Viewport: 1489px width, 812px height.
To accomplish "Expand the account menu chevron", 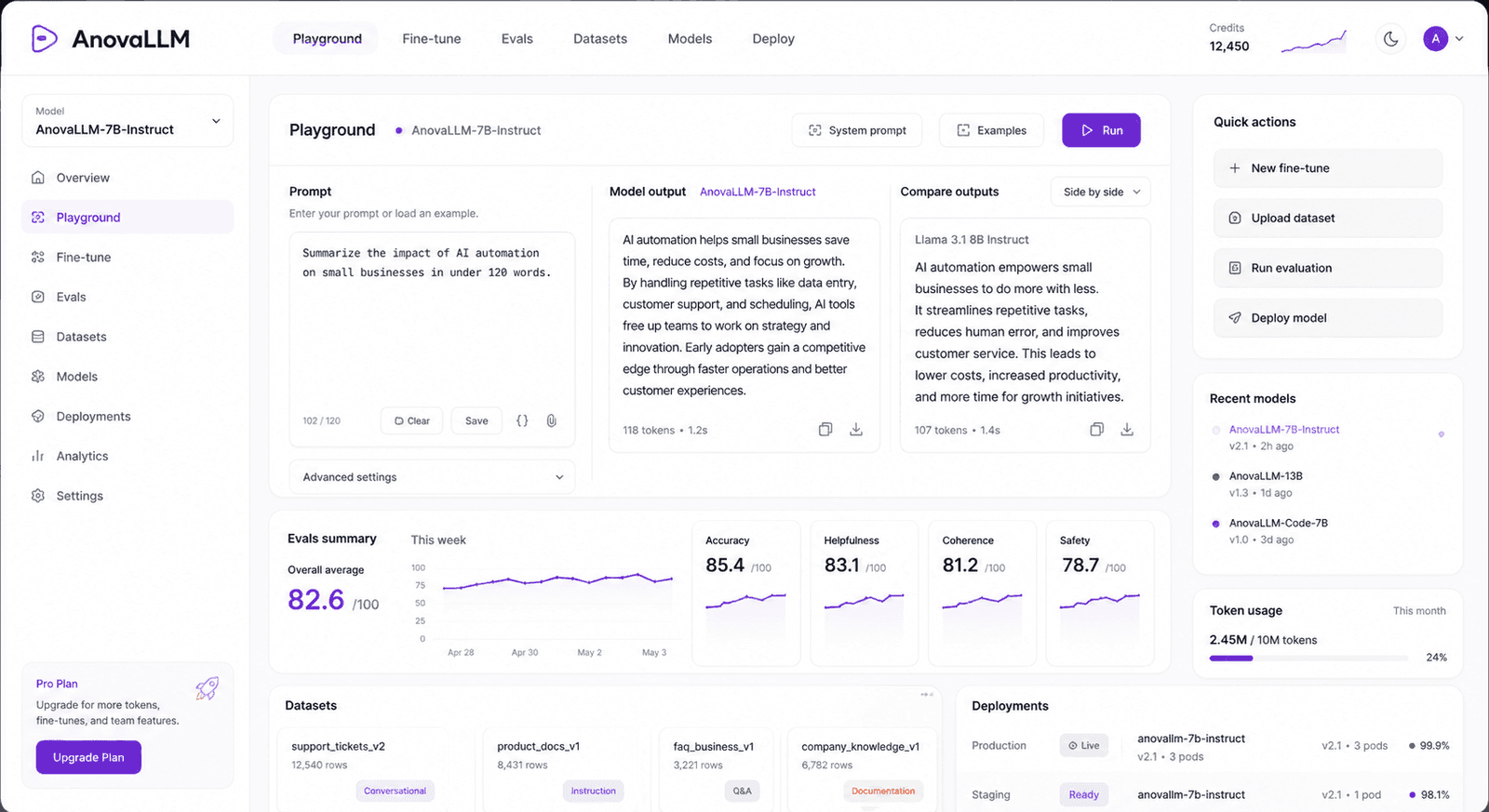I will [1459, 39].
